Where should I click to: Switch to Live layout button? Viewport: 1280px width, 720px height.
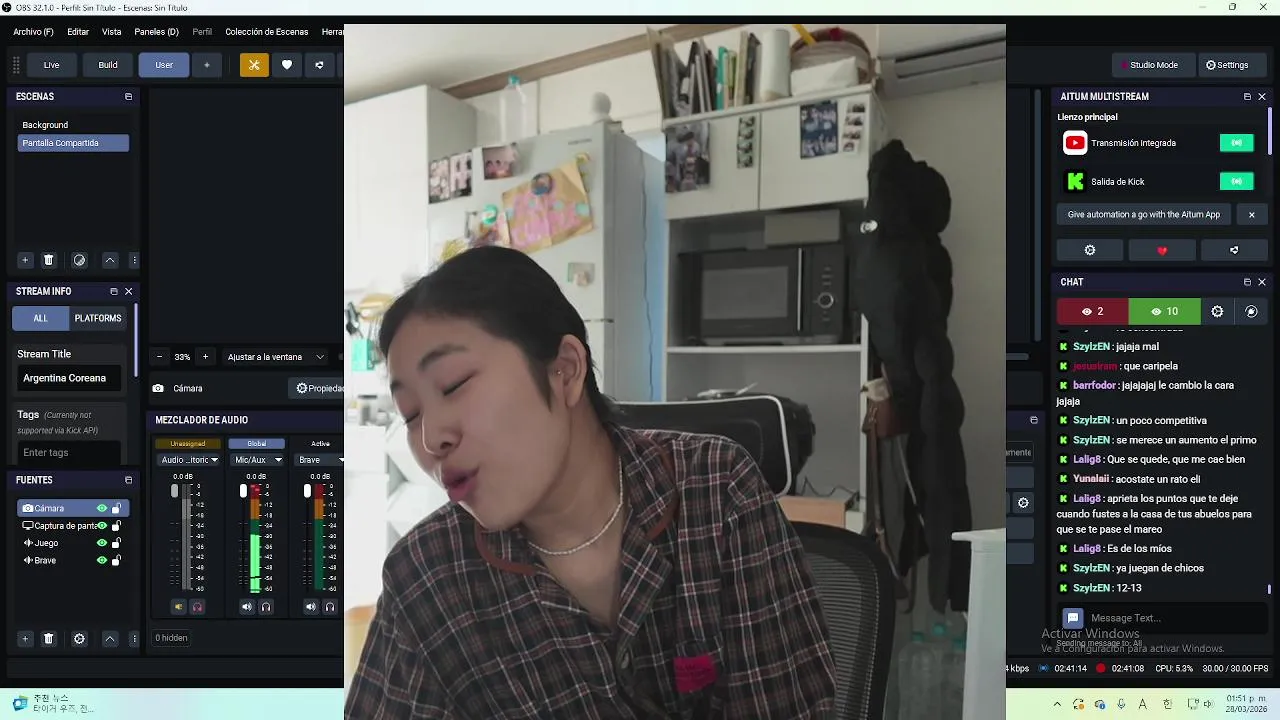click(51, 65)
